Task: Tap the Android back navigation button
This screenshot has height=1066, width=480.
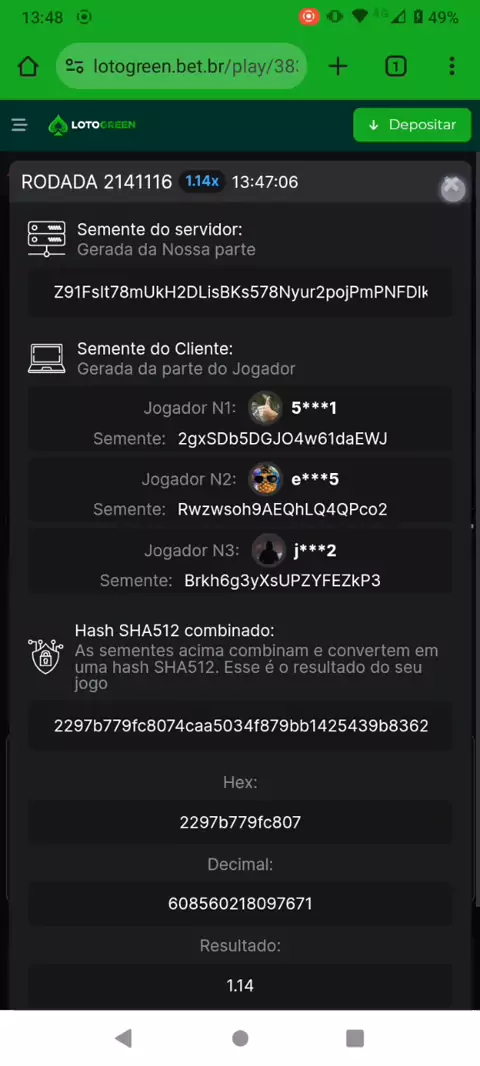Action: 123,1037
